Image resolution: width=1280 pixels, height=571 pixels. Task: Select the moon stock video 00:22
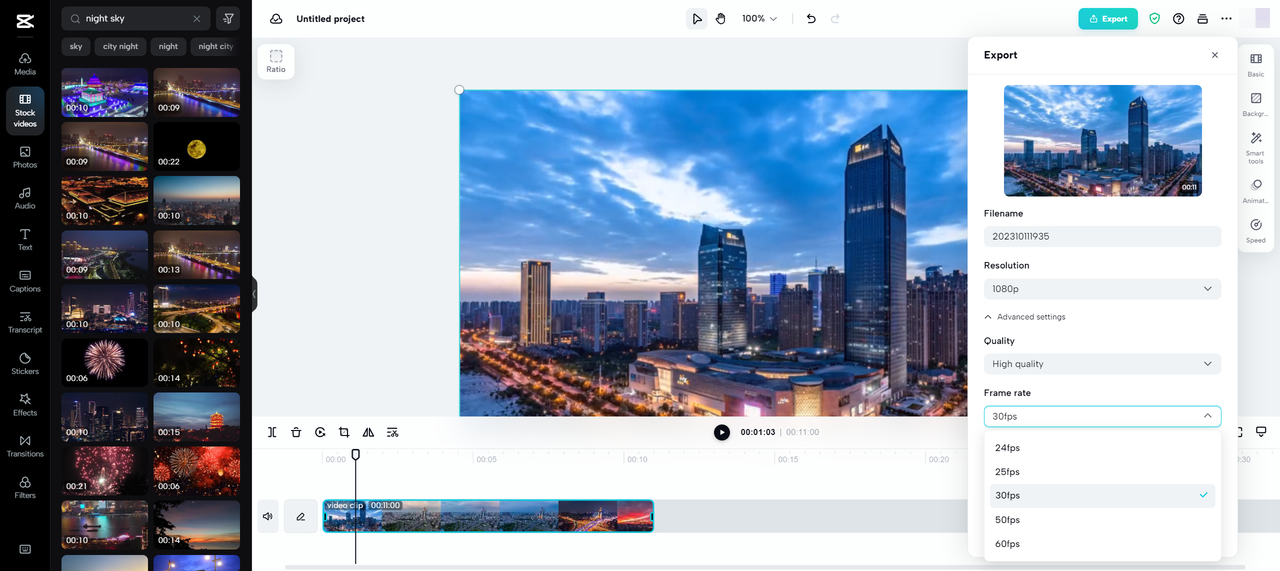click(196, 147)
